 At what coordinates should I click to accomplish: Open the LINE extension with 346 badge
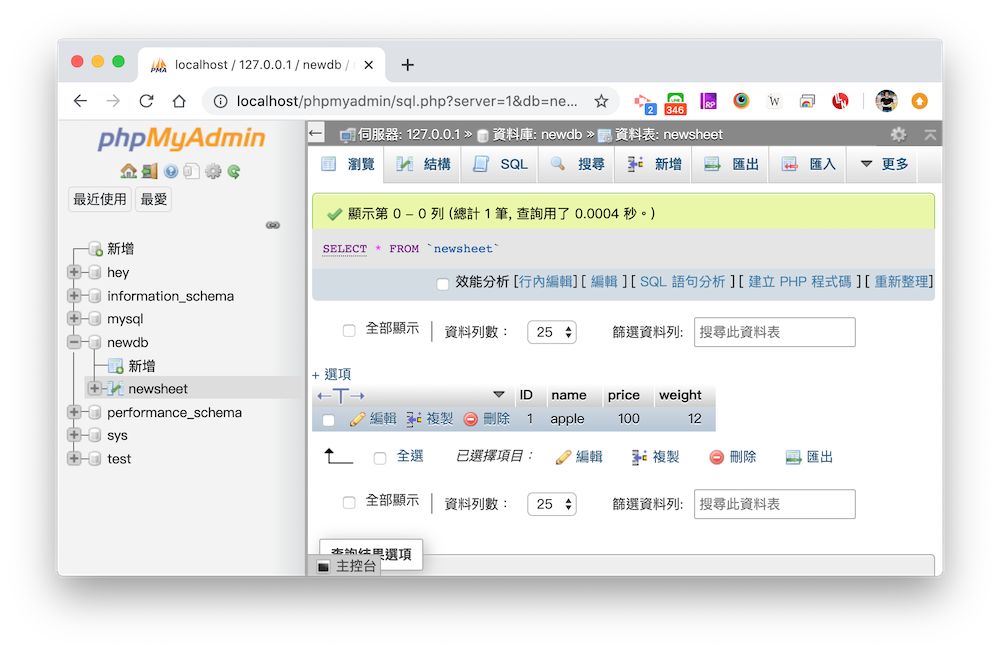coord(675,103)
